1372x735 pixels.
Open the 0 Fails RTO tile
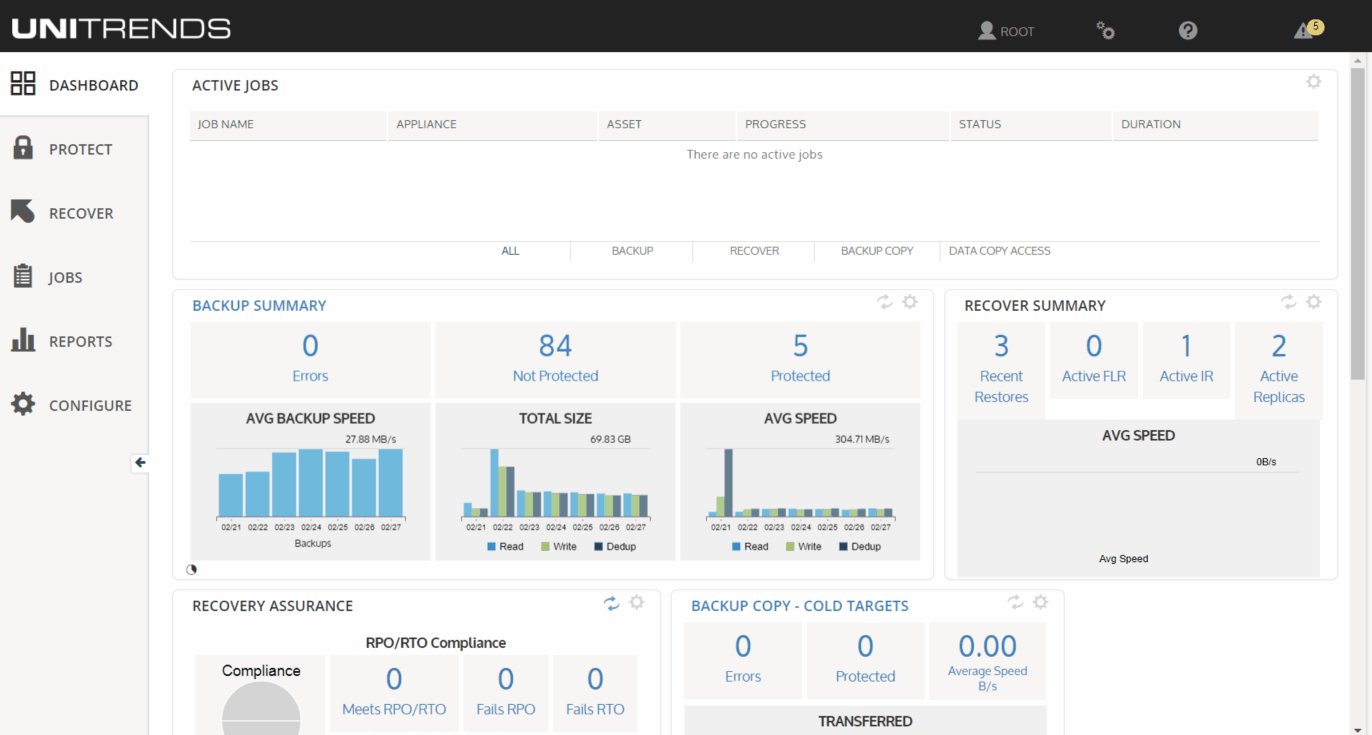click(x=595, y=693)
